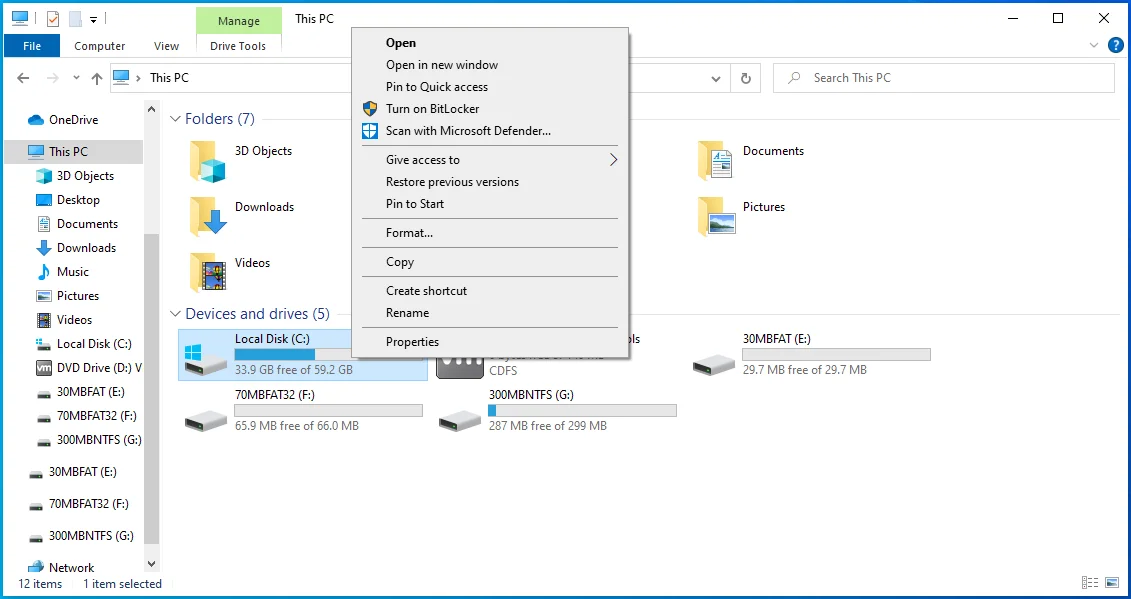Screen dimensions: 1131x599
Task: Choose Turn on BitLocker
Action: [490, 109]
